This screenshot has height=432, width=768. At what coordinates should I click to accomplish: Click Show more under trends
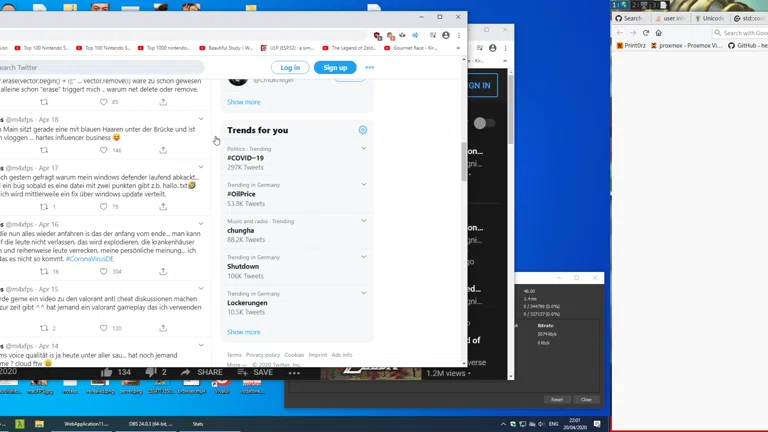click(x=243, y=332)
